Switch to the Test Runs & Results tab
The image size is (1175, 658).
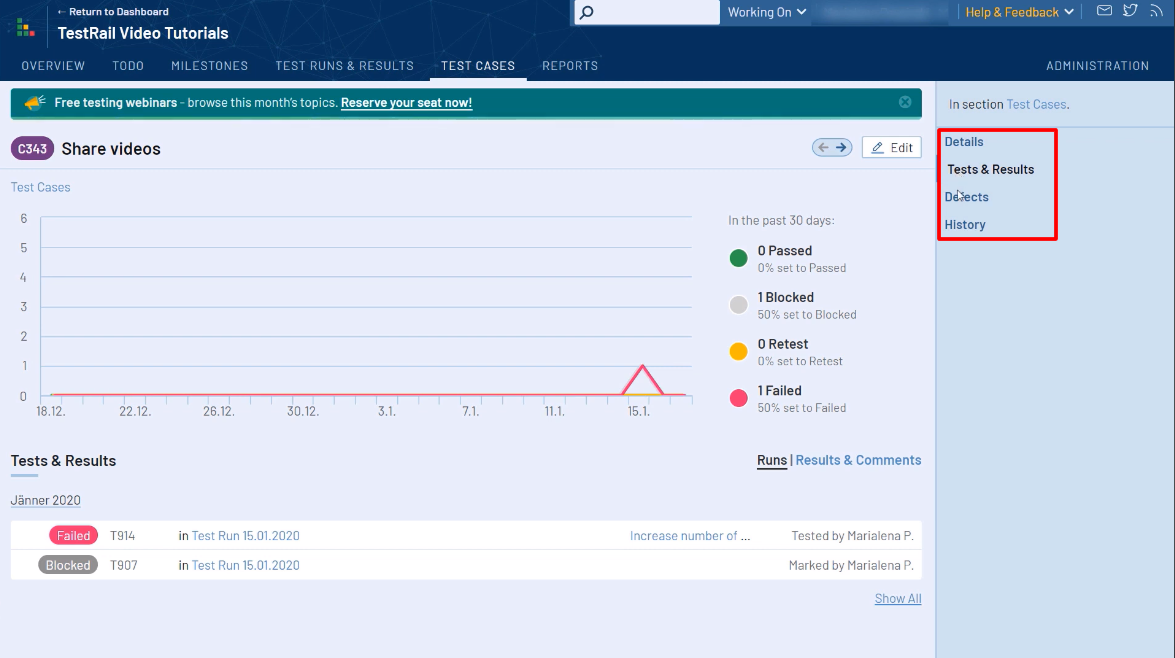click(344, 66)
